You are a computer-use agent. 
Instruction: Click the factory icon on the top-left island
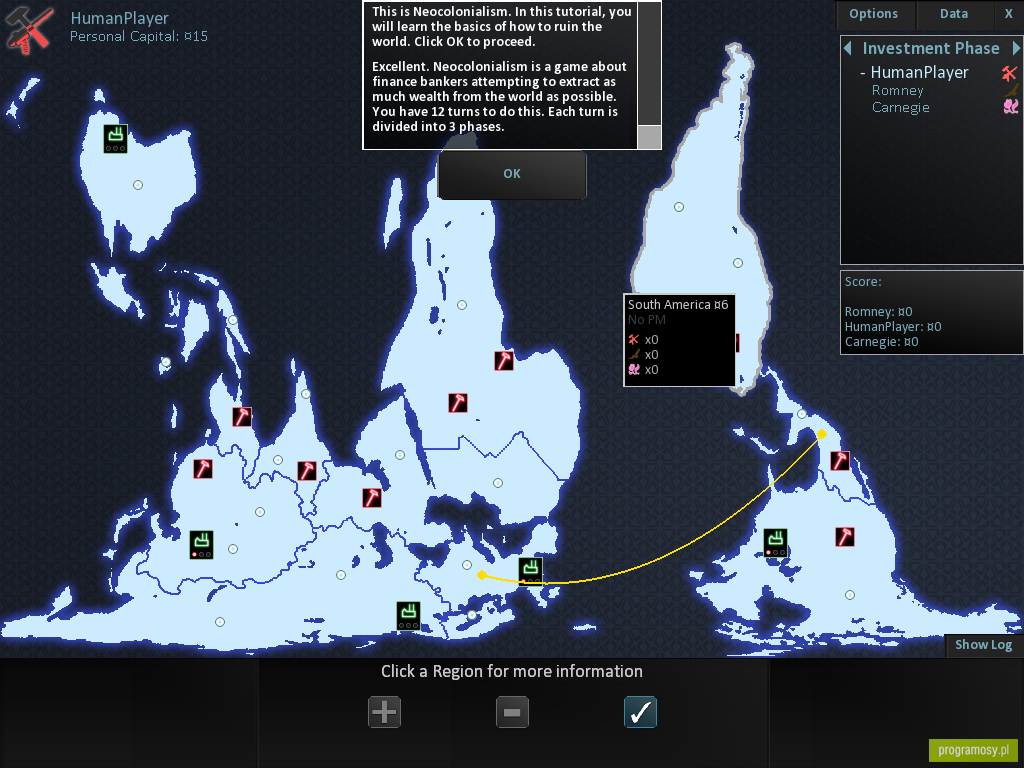[x=116, y=138]
